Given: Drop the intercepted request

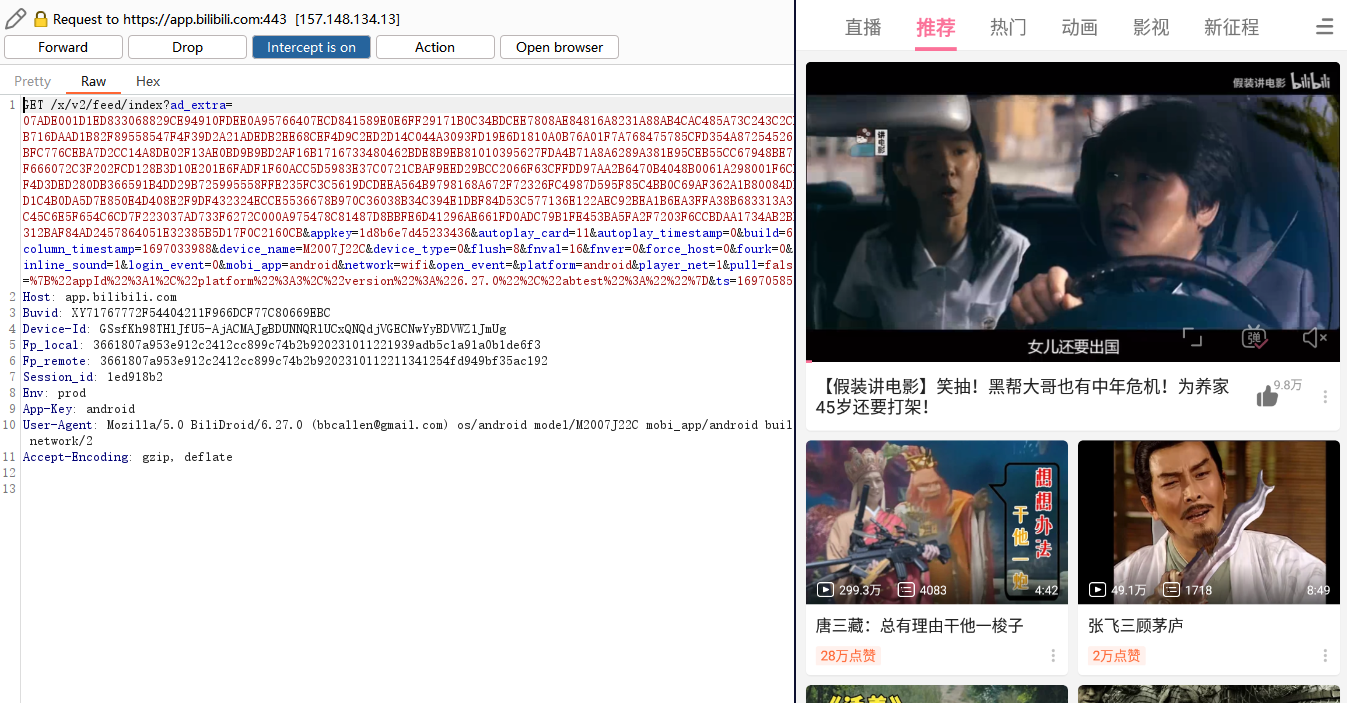Looking at the screenshot, I should point(187,47).
